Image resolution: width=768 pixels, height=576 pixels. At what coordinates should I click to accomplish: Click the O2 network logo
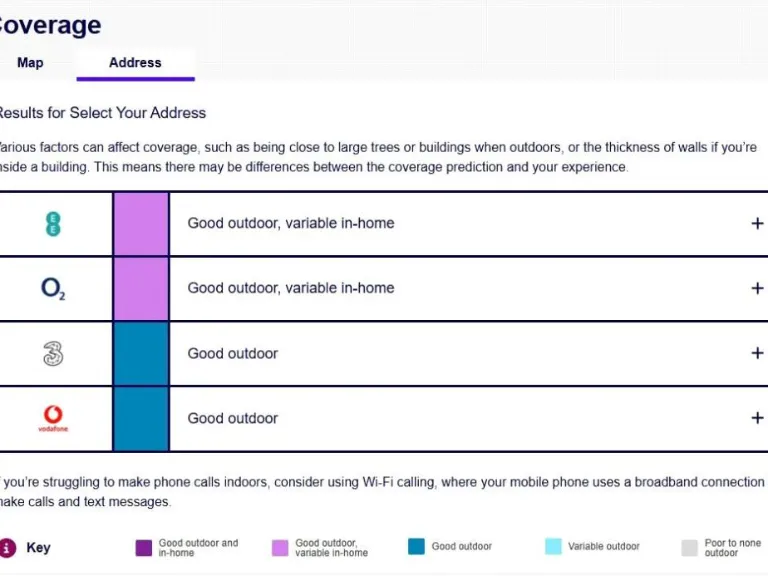[x=53, y=288]
